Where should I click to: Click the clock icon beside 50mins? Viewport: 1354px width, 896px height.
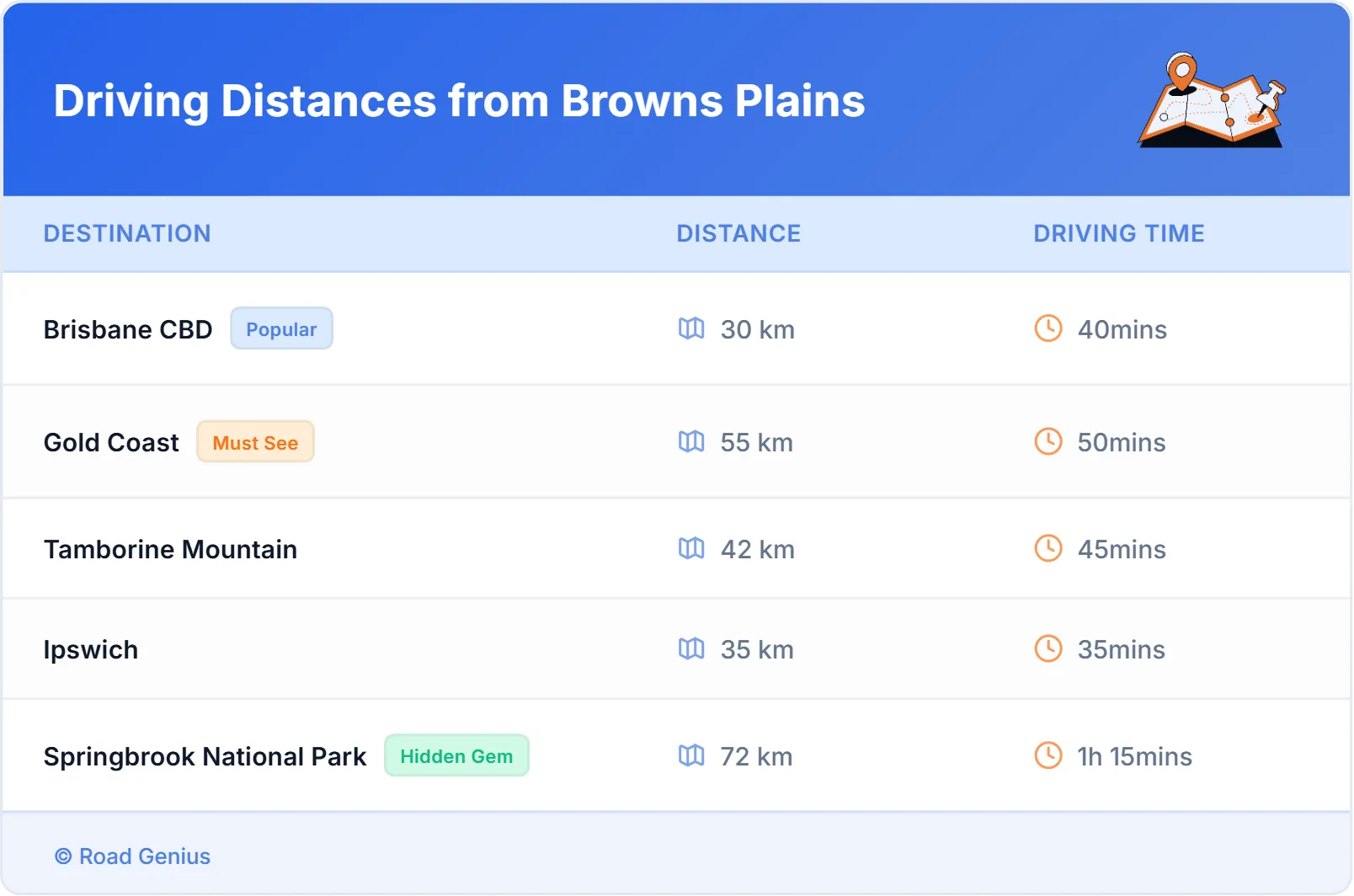click(1048, 441)
